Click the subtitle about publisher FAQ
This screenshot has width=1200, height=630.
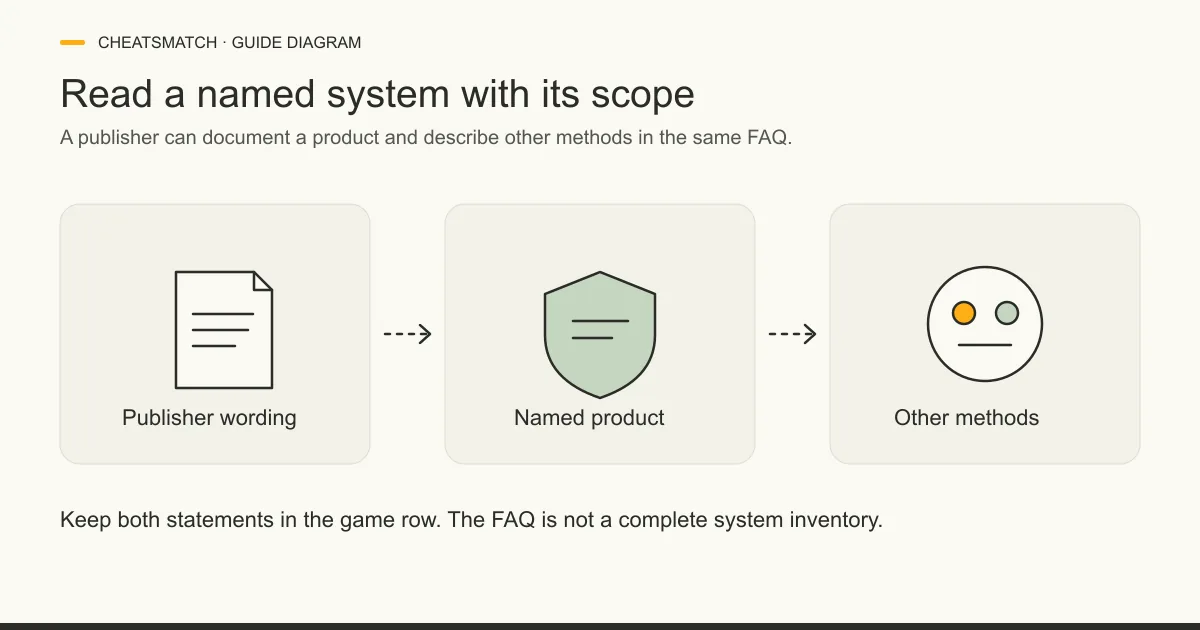coord(426,138)
